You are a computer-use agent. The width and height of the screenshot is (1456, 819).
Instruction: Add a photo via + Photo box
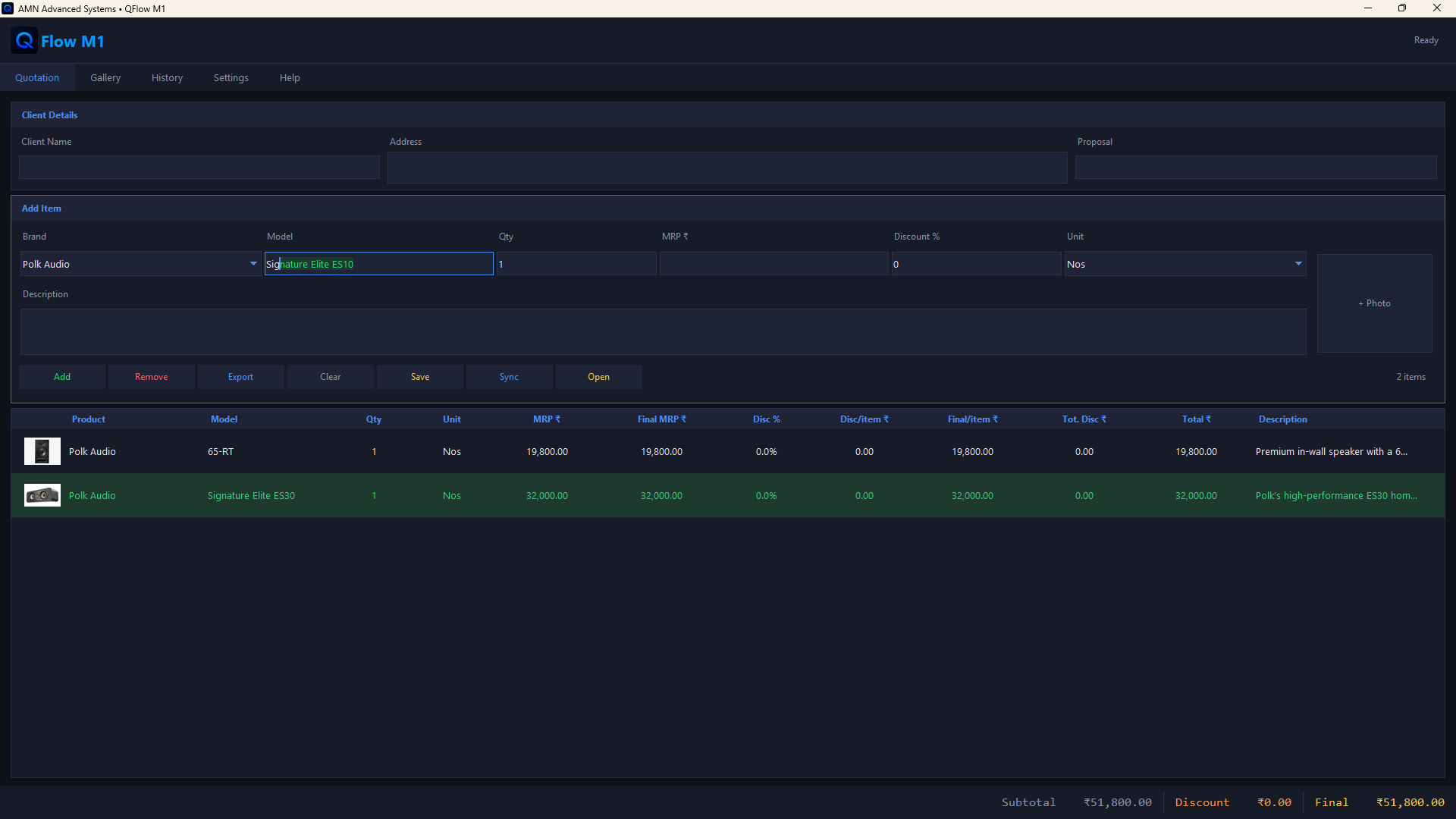[1375, 303]
